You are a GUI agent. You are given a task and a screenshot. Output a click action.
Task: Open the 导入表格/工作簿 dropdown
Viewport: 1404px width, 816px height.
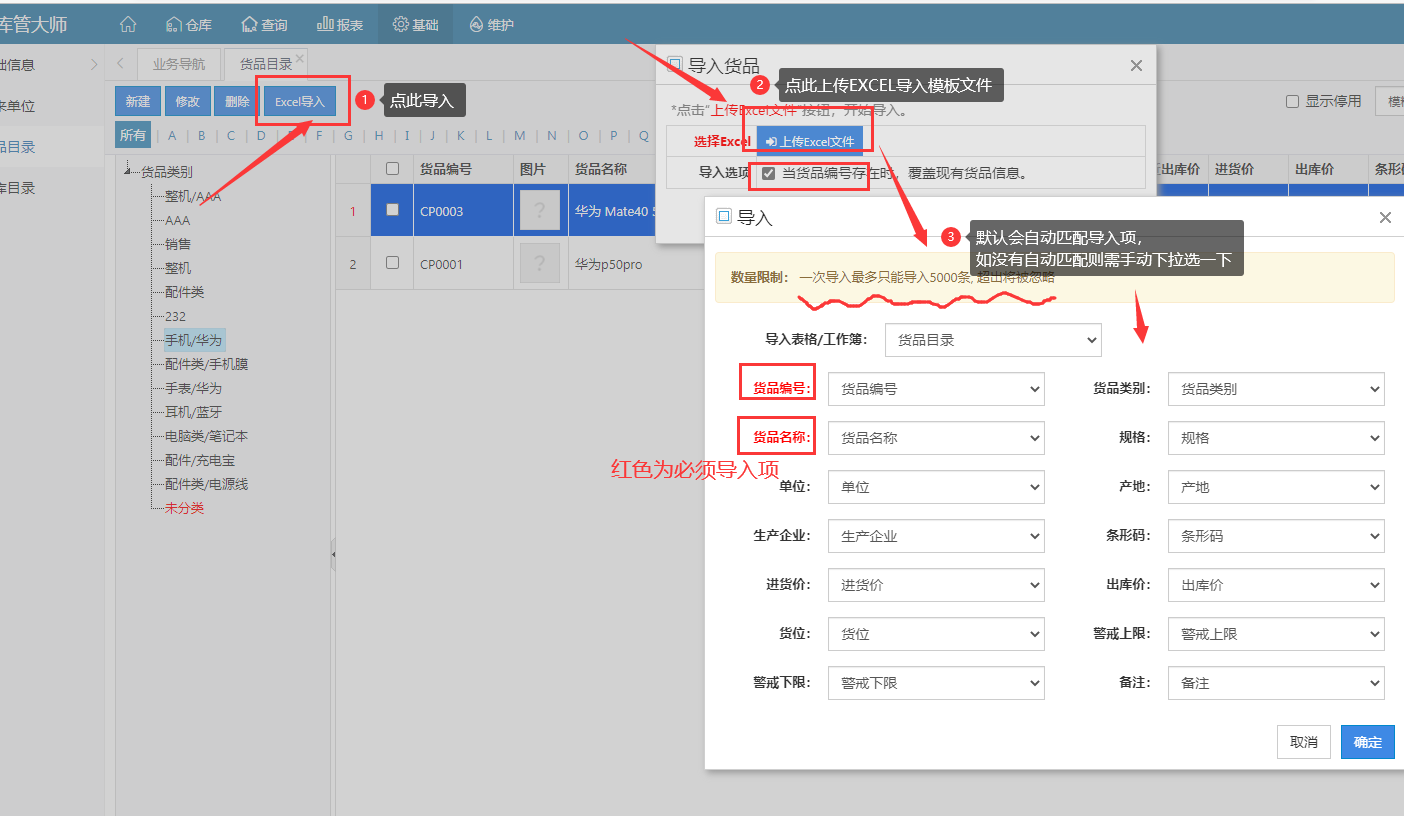993,340
